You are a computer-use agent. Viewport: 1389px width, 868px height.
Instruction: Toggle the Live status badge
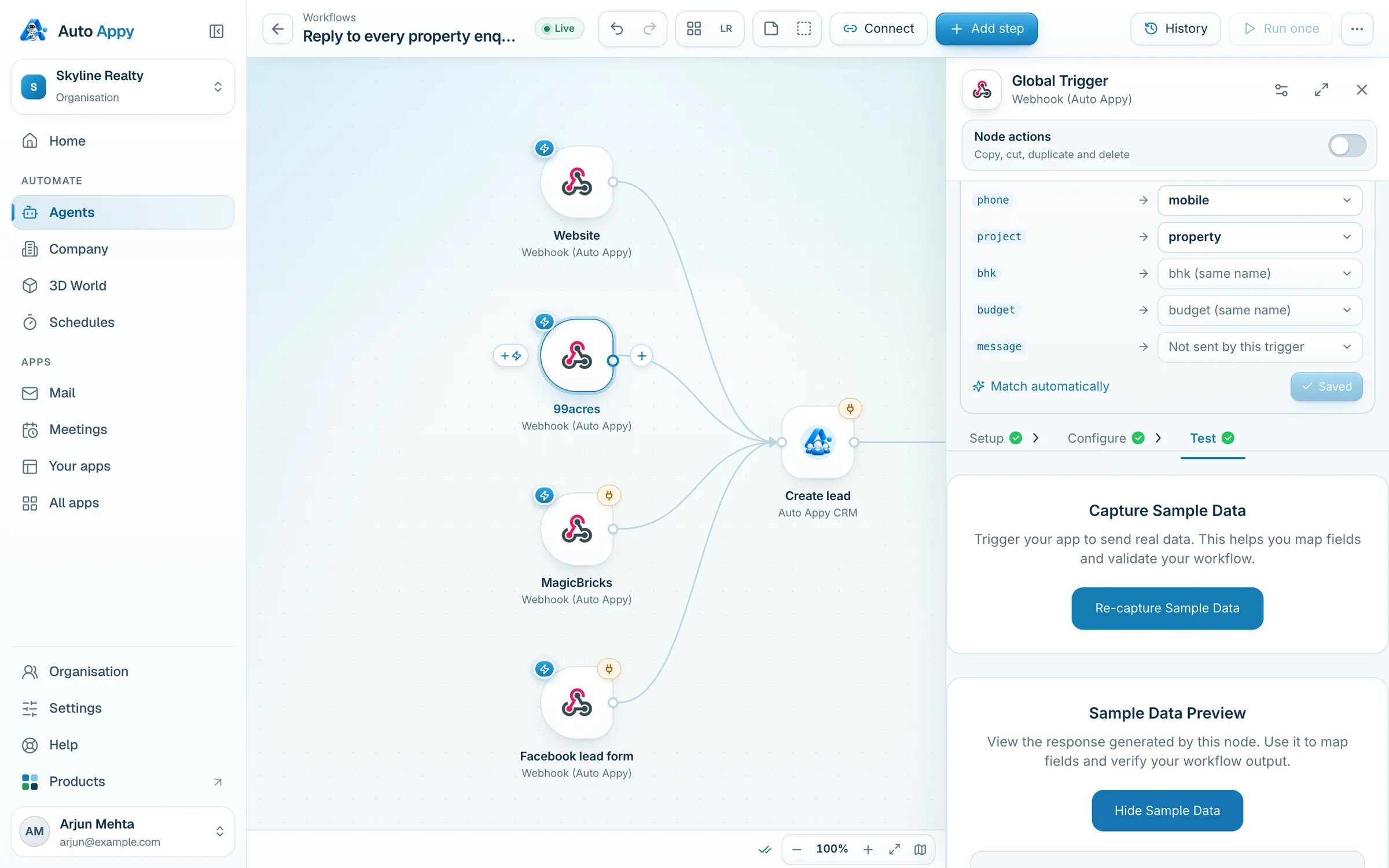[x=559, y=28]
